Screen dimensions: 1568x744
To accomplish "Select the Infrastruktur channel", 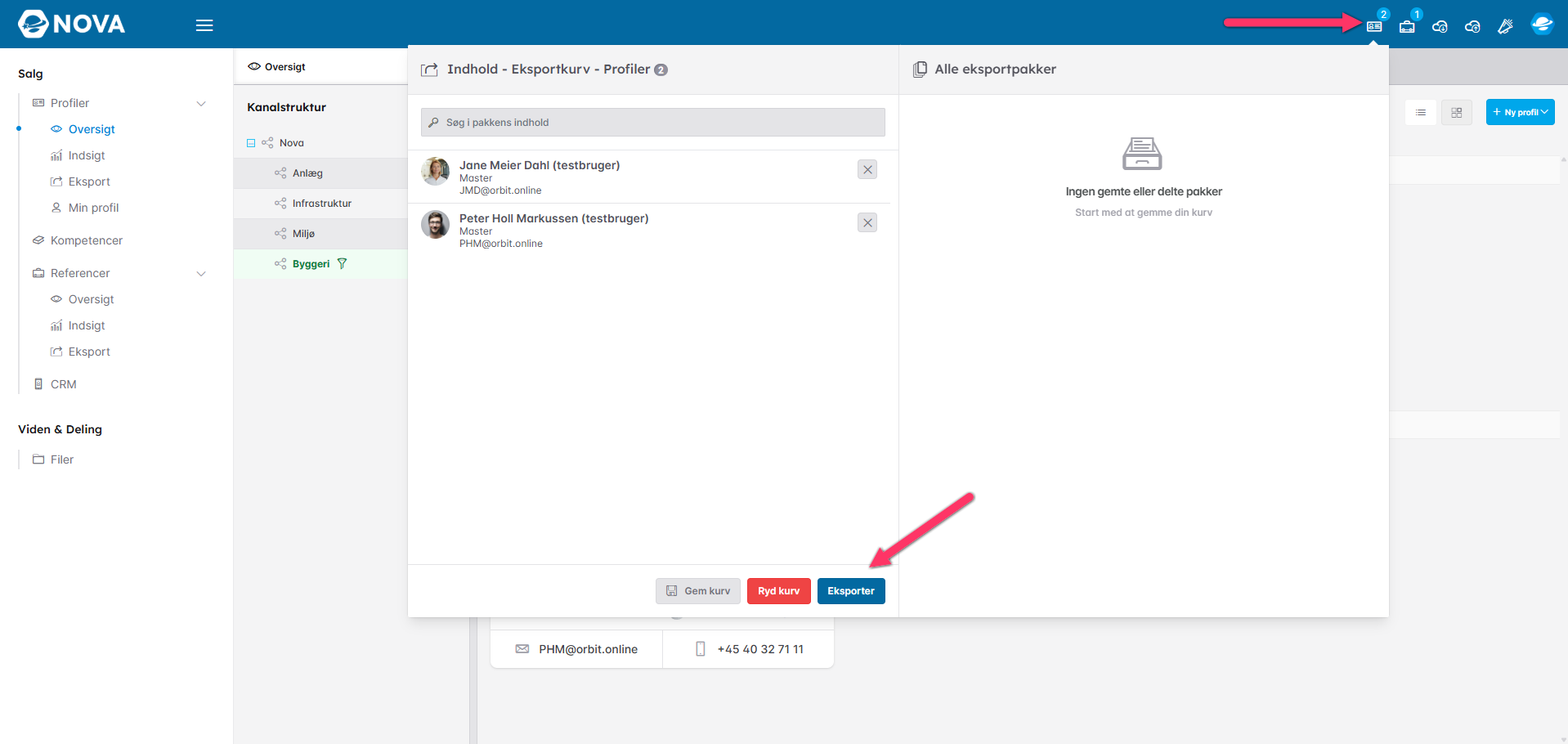I will [320, 204].
